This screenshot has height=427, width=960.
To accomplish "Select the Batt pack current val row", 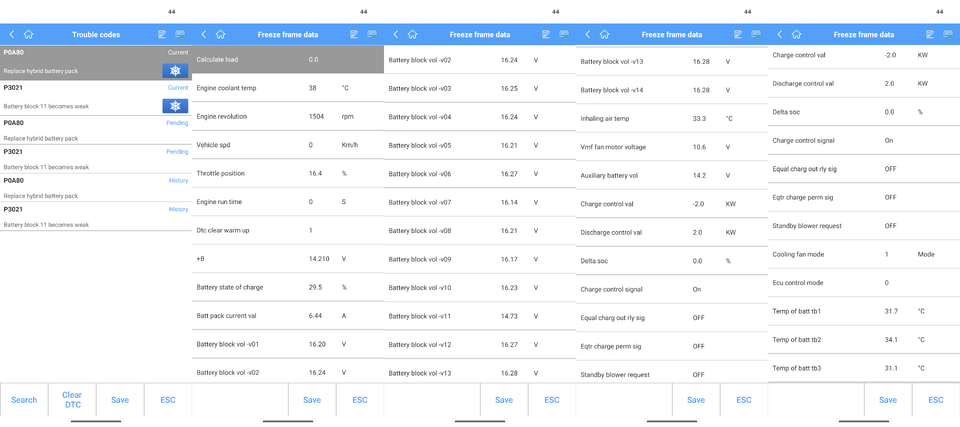I will (x=288, y=316).
